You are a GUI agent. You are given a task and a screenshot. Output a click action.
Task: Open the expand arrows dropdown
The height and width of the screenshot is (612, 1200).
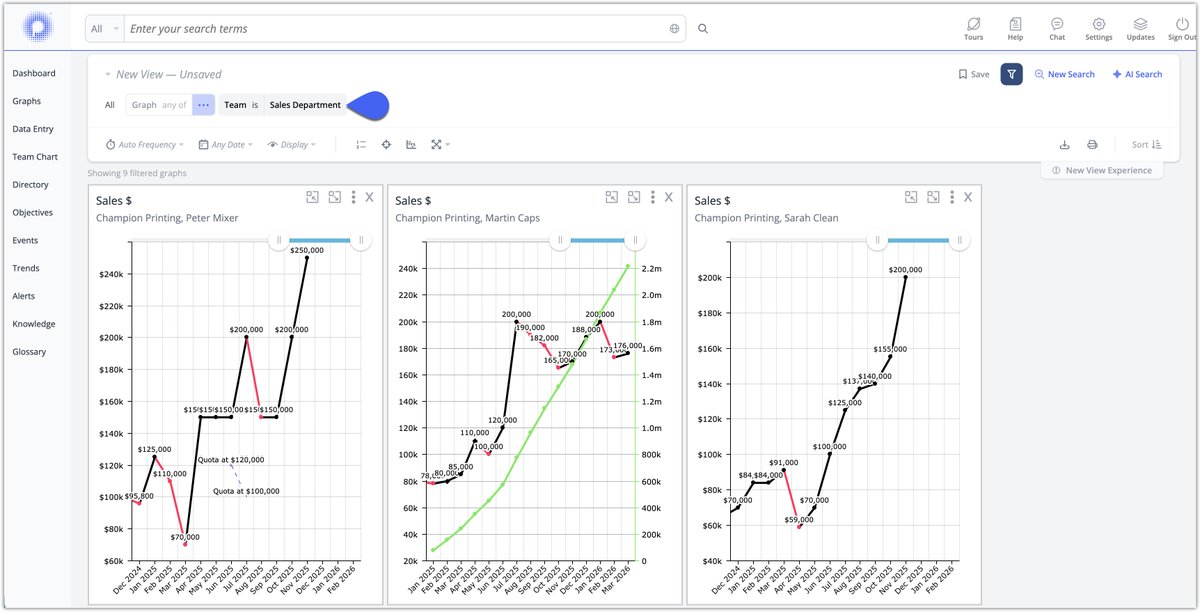pos(440,145)
